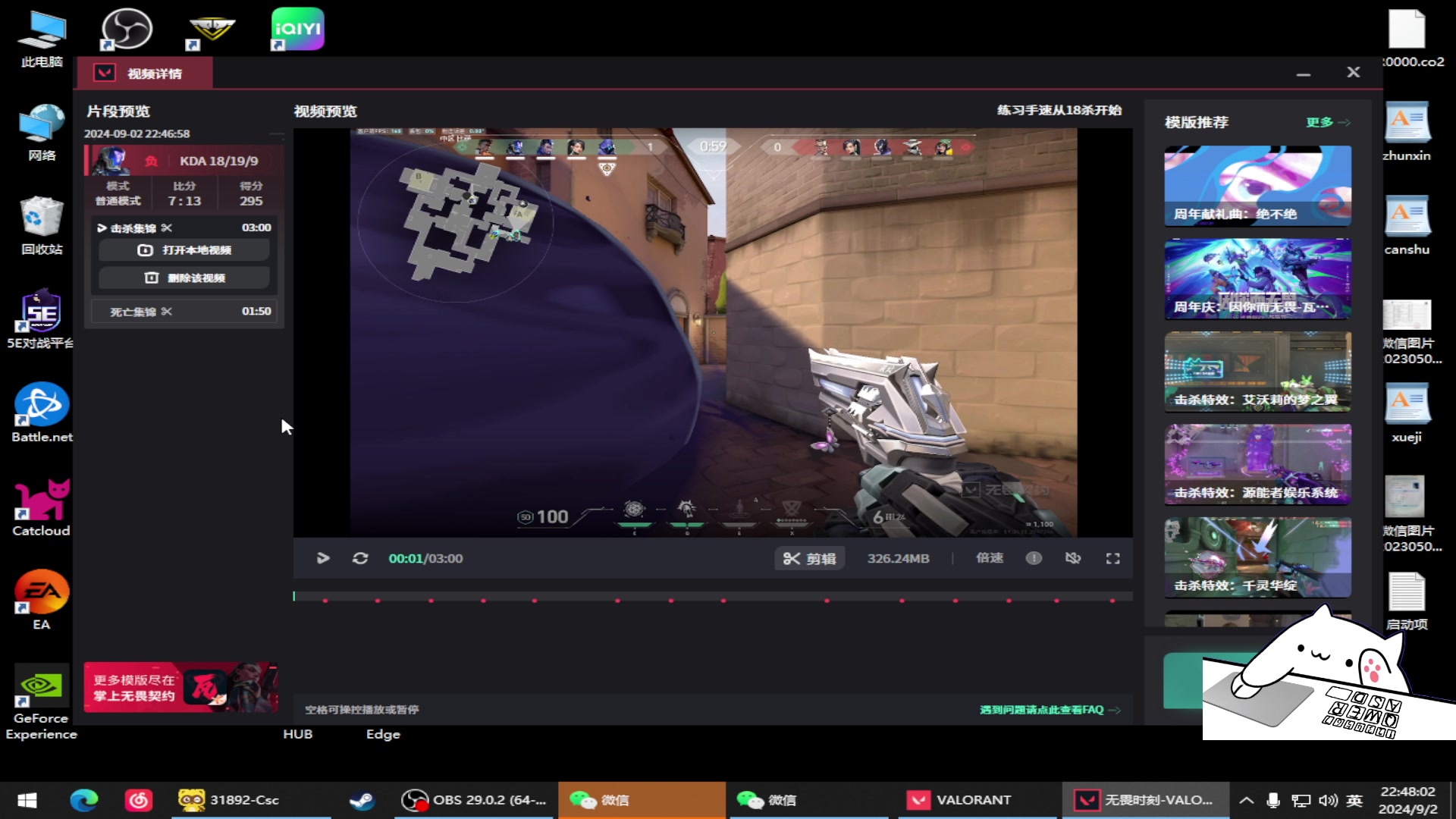Select the last kill marker on timeline
This screenshot has height=819, width=1456.
click(1112, 601)
